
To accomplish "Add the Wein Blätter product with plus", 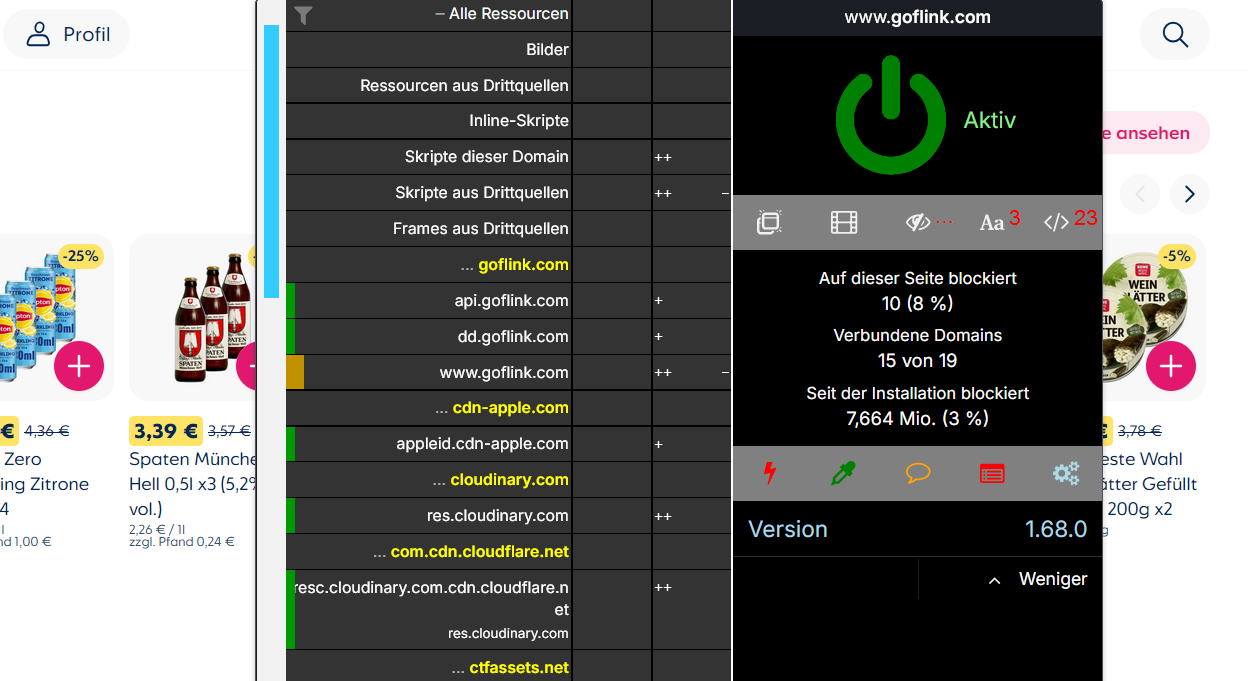I will click(1171, 367).
